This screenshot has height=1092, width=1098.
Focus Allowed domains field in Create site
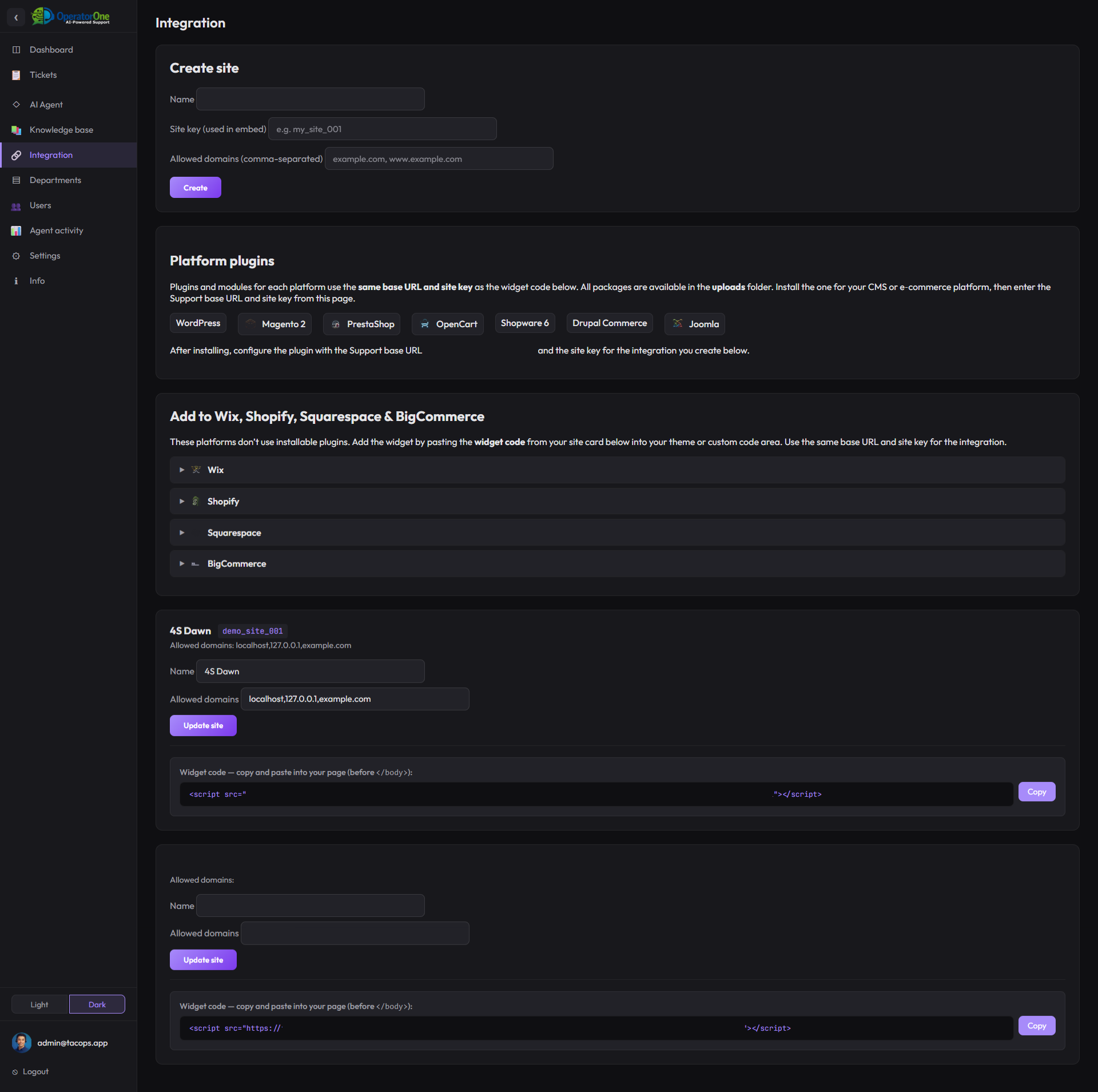[439, 158]
